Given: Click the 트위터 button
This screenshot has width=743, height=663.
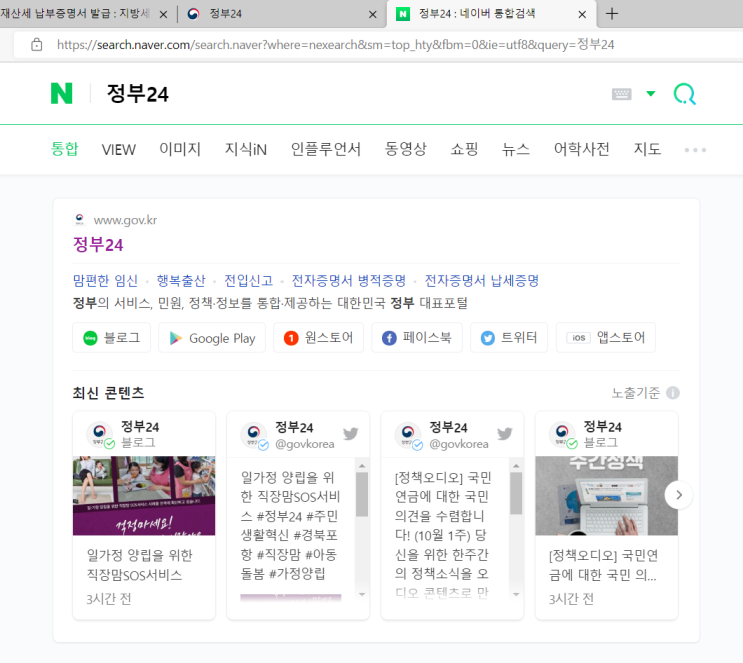Looking at the screenshot, I should (509, 337).
